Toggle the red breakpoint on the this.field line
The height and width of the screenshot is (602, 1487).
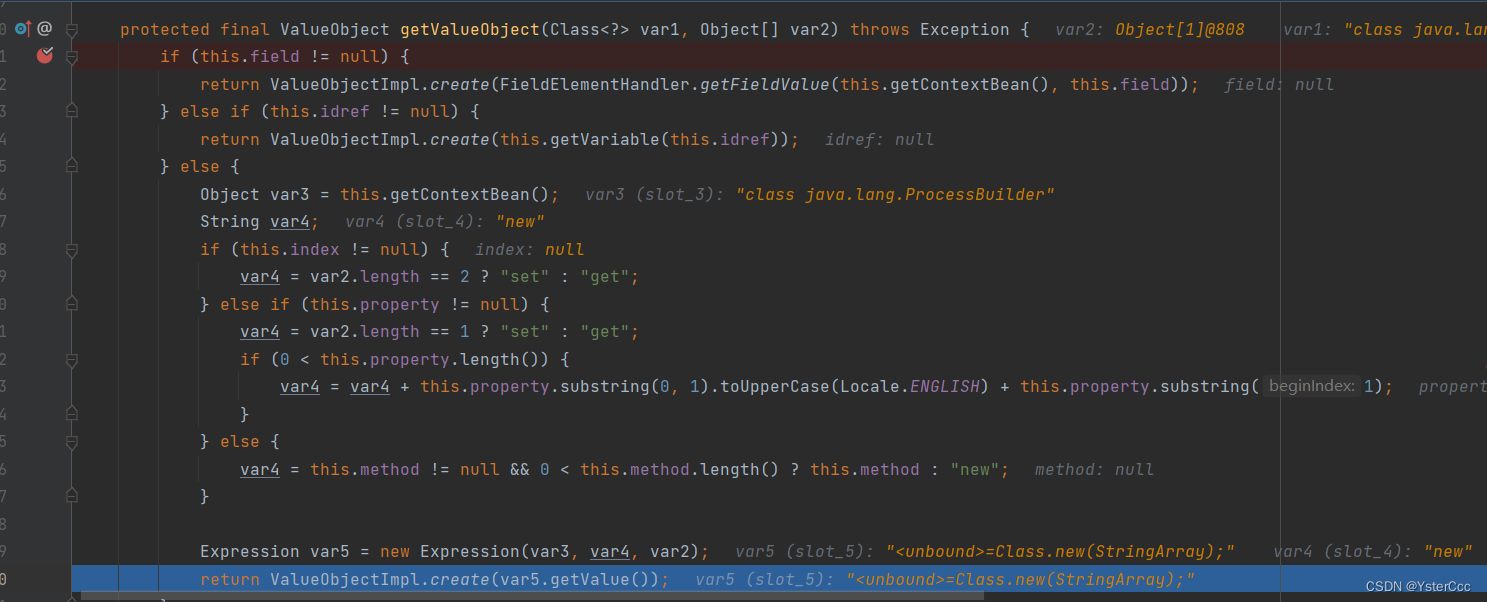pyautogui.click(x=44, y=56)
